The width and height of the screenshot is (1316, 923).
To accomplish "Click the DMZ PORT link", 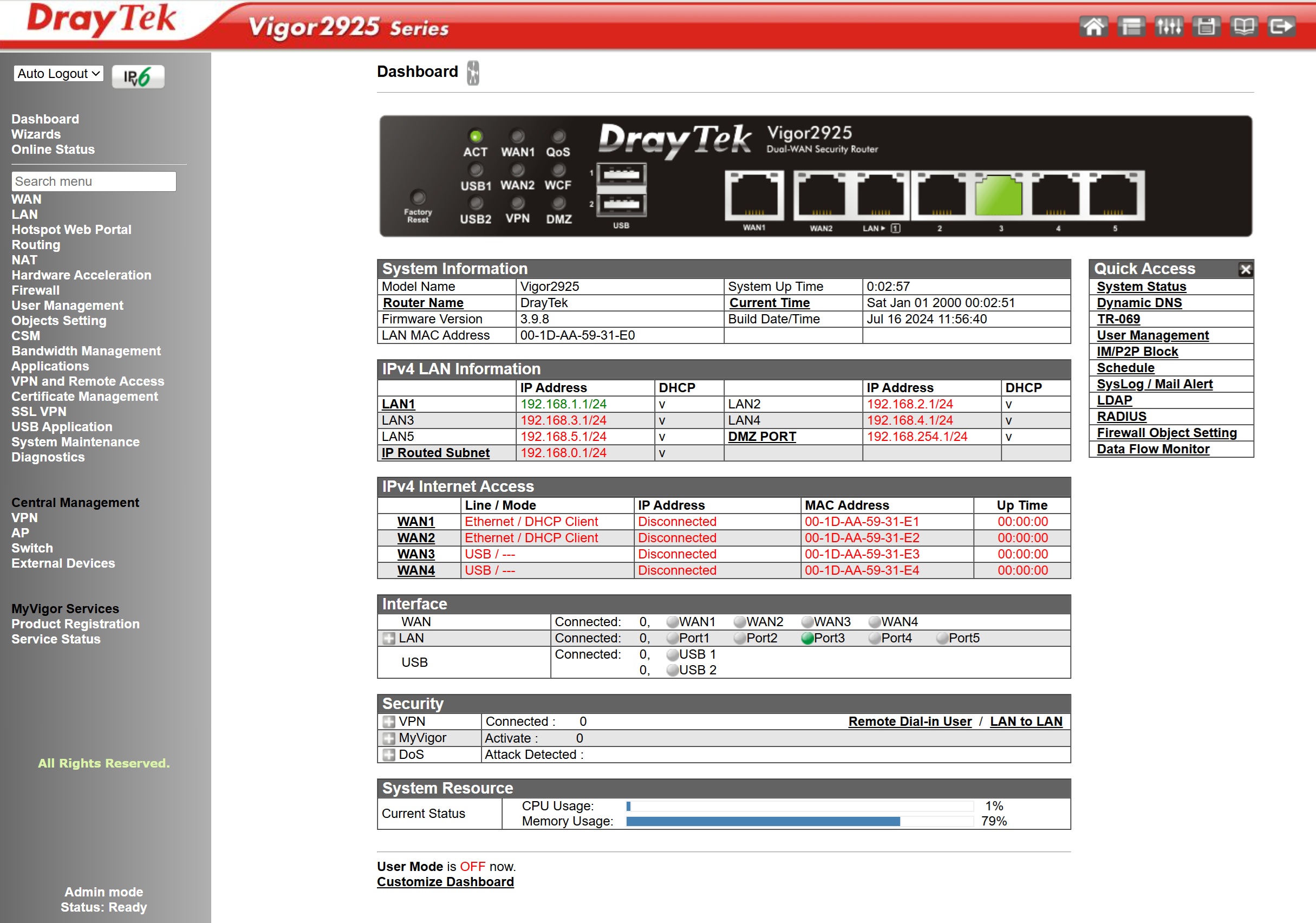I will pyautogui.click(x=762, y=437).
